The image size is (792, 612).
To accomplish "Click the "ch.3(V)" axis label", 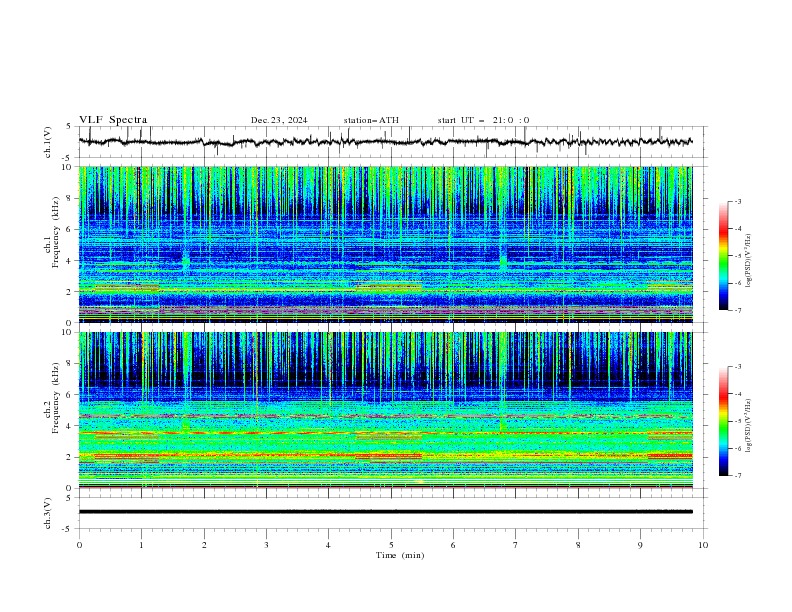I will tap(48, 513).
